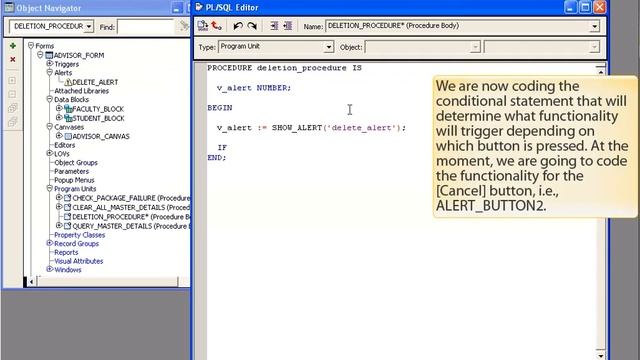The height and width of the screenshot is (360, 640).
Task: Click the 'v_alert NUMBER;' code line
Action: [254, 88]
